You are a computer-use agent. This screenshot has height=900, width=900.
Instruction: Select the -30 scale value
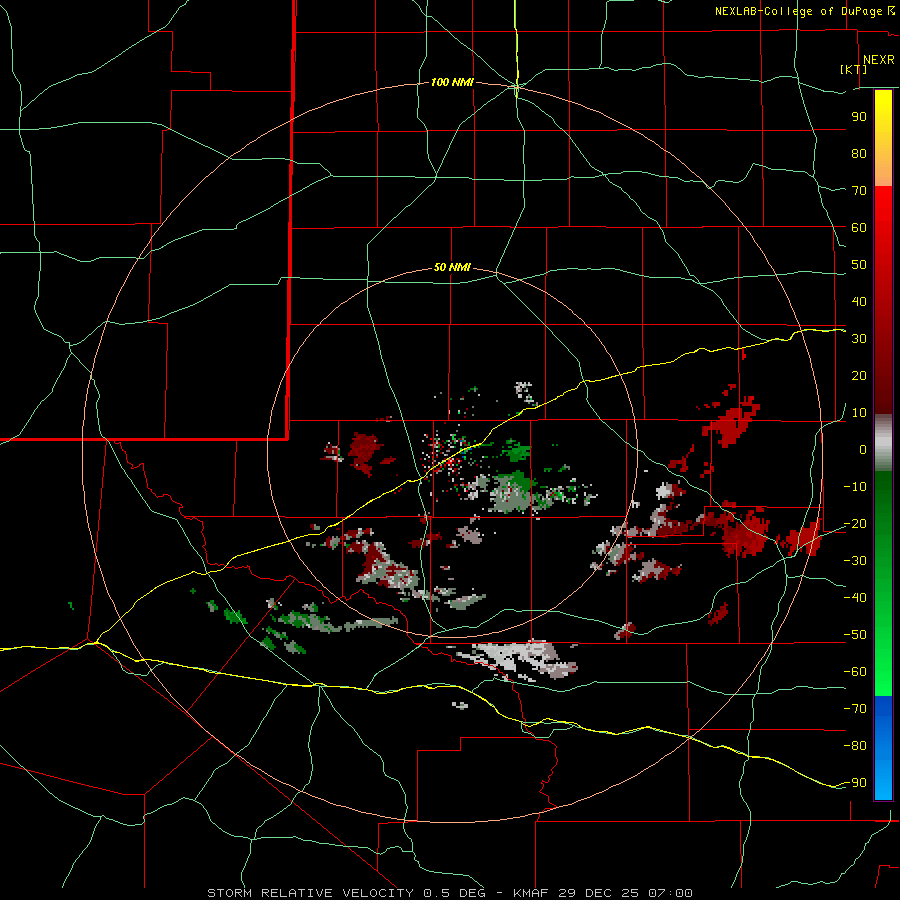[x=855, y=561]
